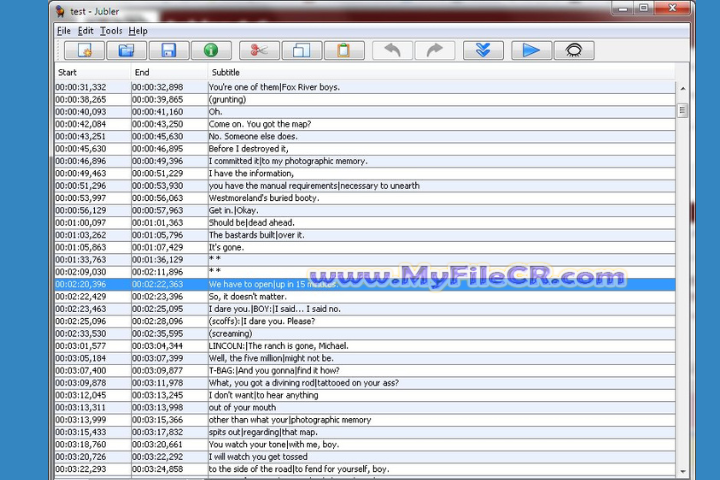The width and height of the screenshot is (720, 480).
Task: Select row "you have the manual requirements|necessary to unearth"
Action: coord(365,186)
